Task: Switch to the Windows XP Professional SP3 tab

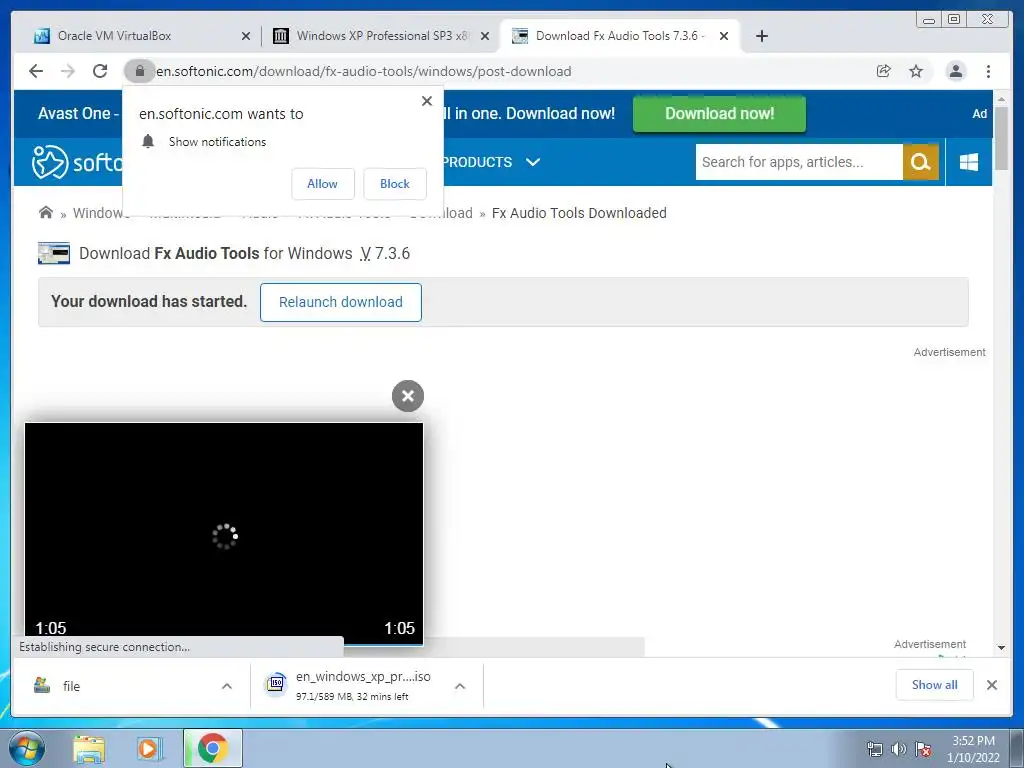Action: click(x=383, y=36)
